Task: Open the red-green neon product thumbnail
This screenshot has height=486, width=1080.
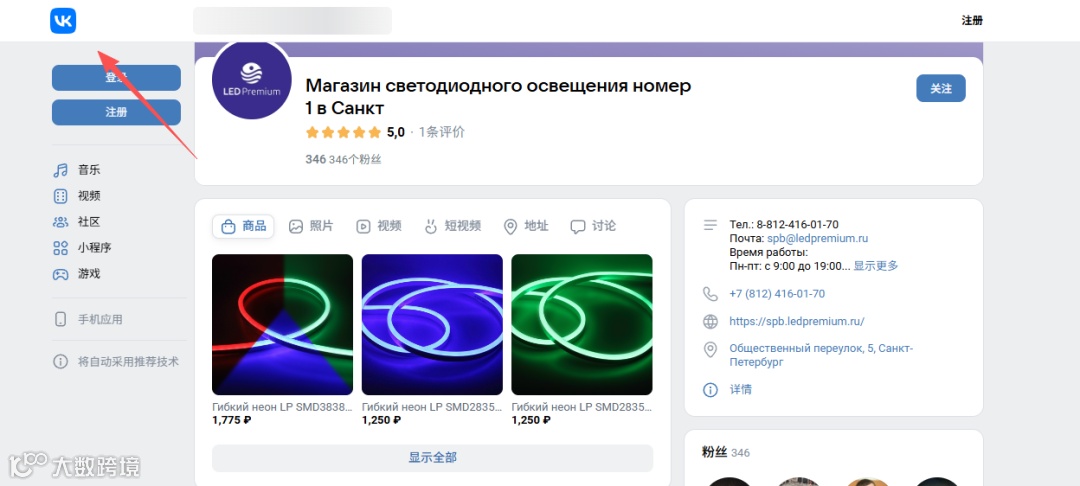Action: click(282, 324)
